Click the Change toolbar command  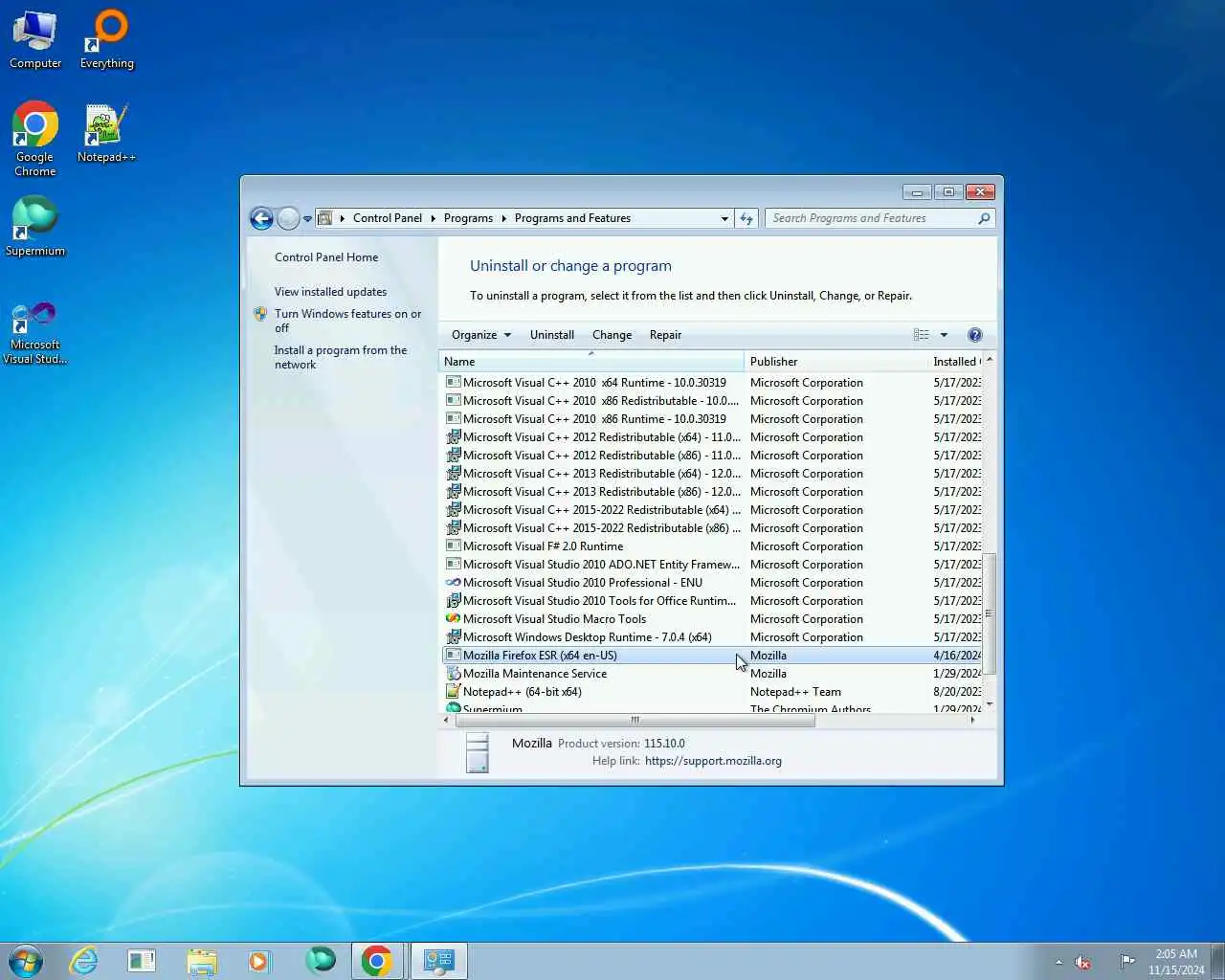pos(612,335)
